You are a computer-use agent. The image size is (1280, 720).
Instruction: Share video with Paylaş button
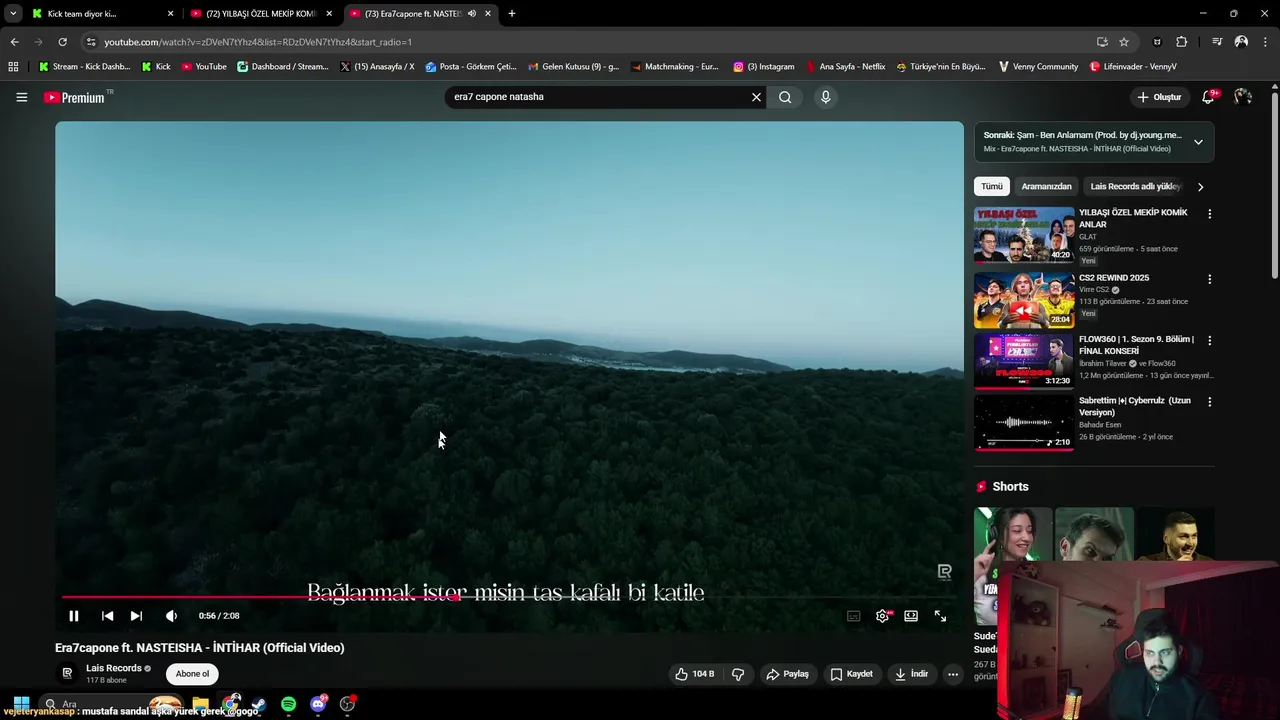click(787, 674)
